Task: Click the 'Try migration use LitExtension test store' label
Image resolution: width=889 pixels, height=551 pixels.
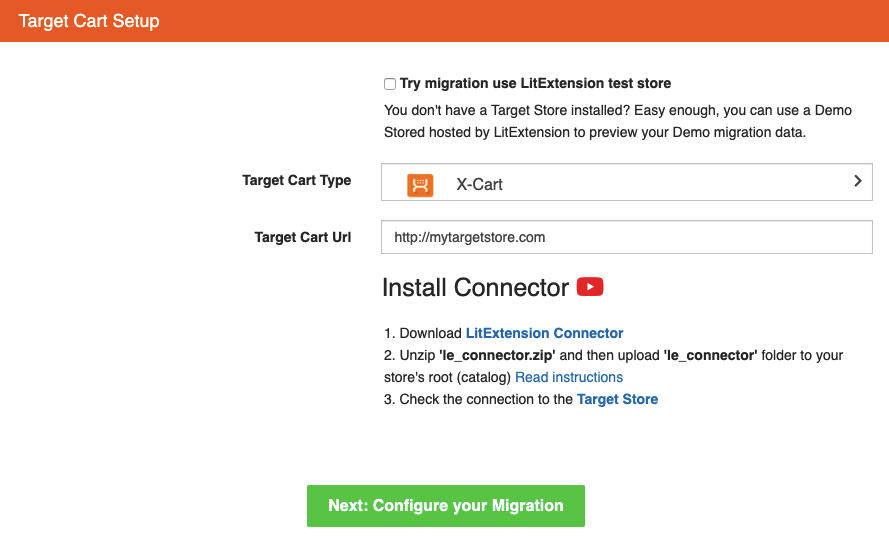Action: (535, 84)
